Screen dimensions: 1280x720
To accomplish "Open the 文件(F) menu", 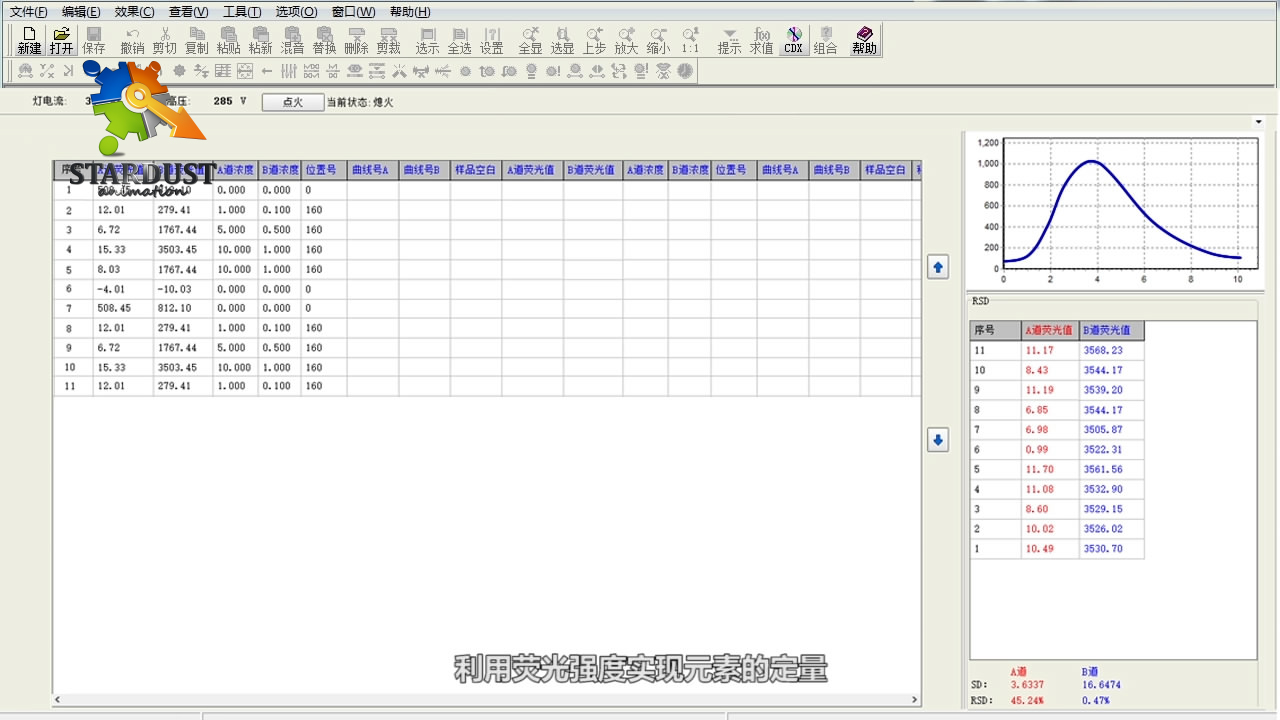I will point(28,12).
